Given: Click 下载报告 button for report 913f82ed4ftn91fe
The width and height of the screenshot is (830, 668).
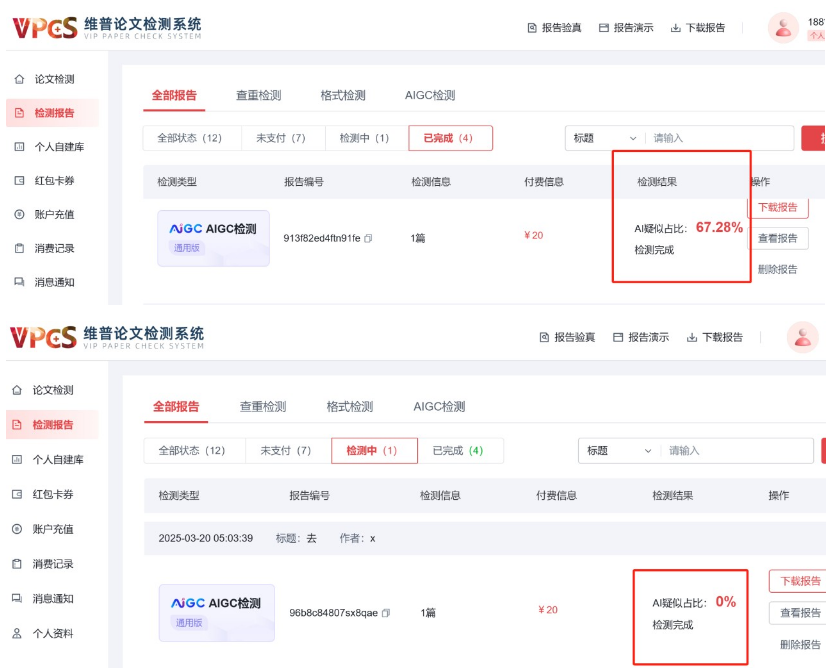Looking at the screenshot, I should click(x=778, y=207).
